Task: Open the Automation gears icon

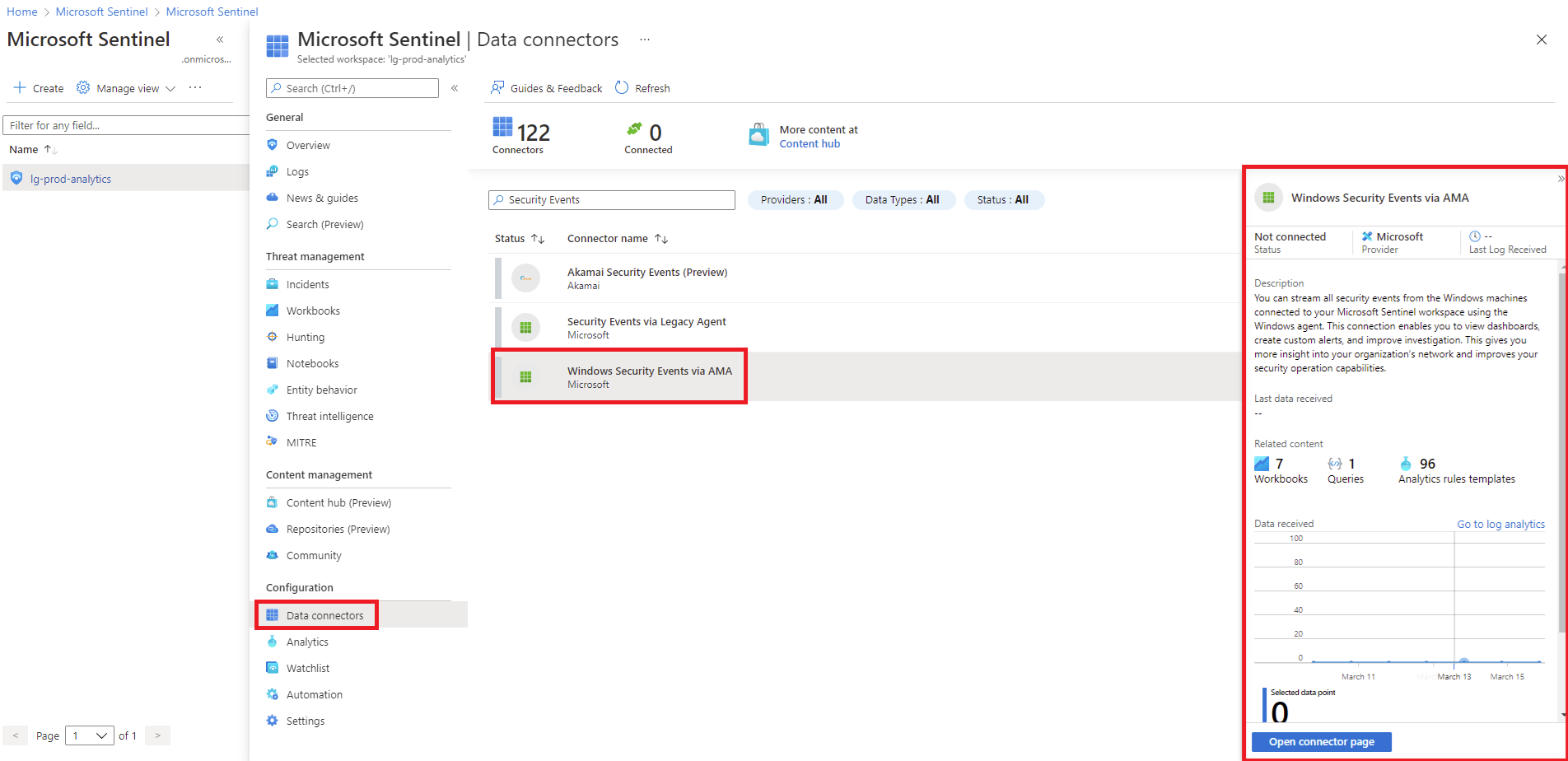Action: coord(272,694)
